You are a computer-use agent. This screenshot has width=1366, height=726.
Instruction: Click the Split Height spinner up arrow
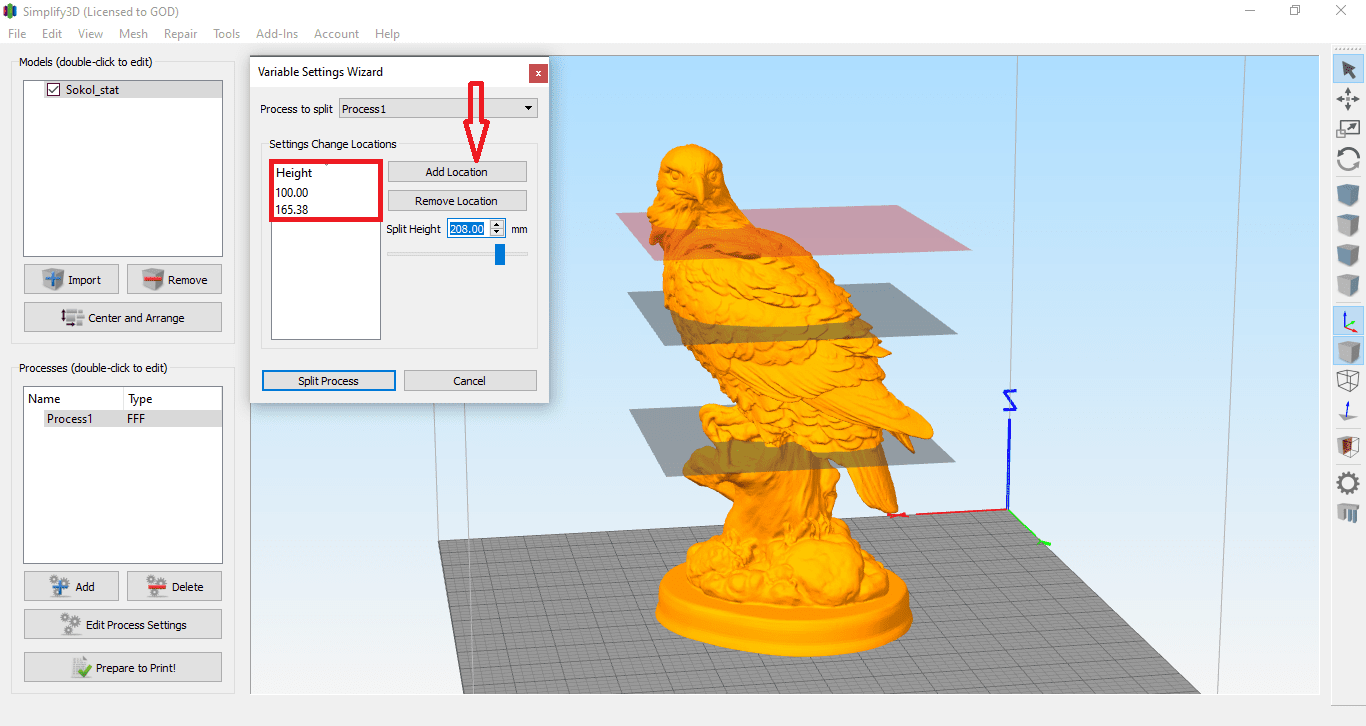point(497,224)
